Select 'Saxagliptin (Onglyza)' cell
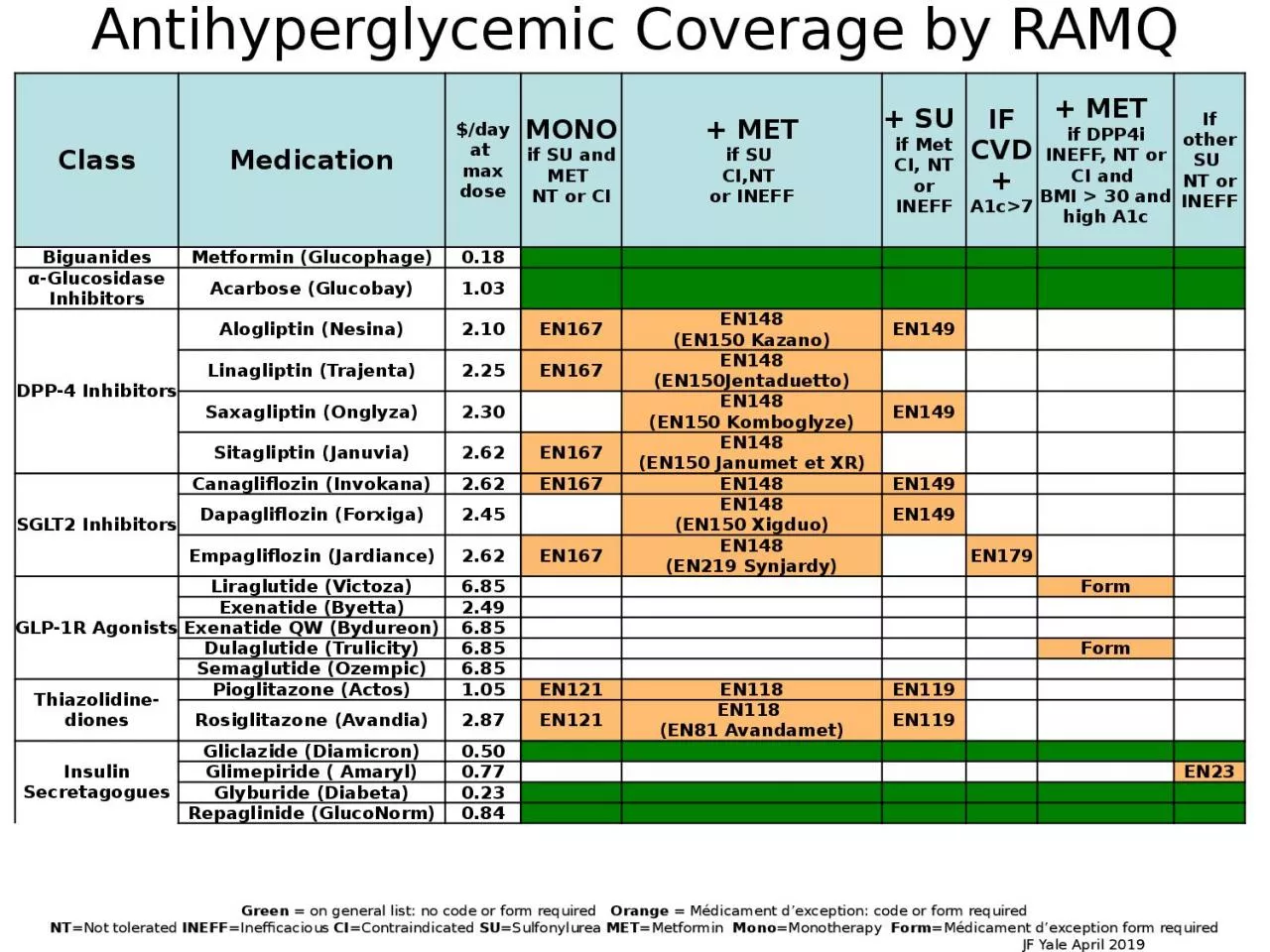The image size is (1270, 952). 312,412
